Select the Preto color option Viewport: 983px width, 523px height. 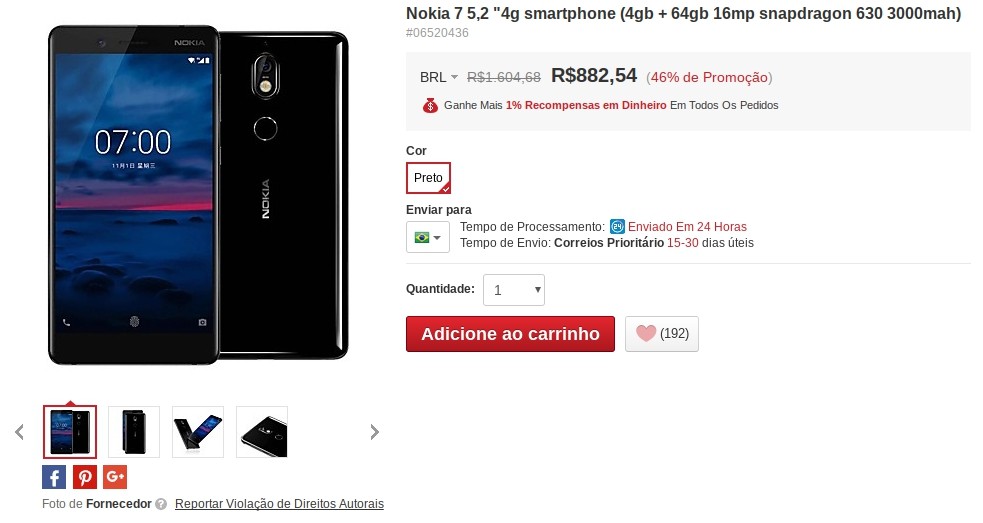[x=428, y=178]
